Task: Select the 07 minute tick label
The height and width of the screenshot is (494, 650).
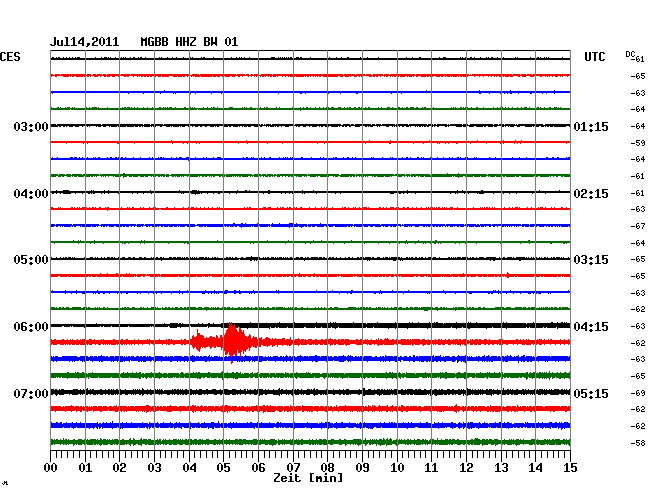Action: tap(293, 468)
